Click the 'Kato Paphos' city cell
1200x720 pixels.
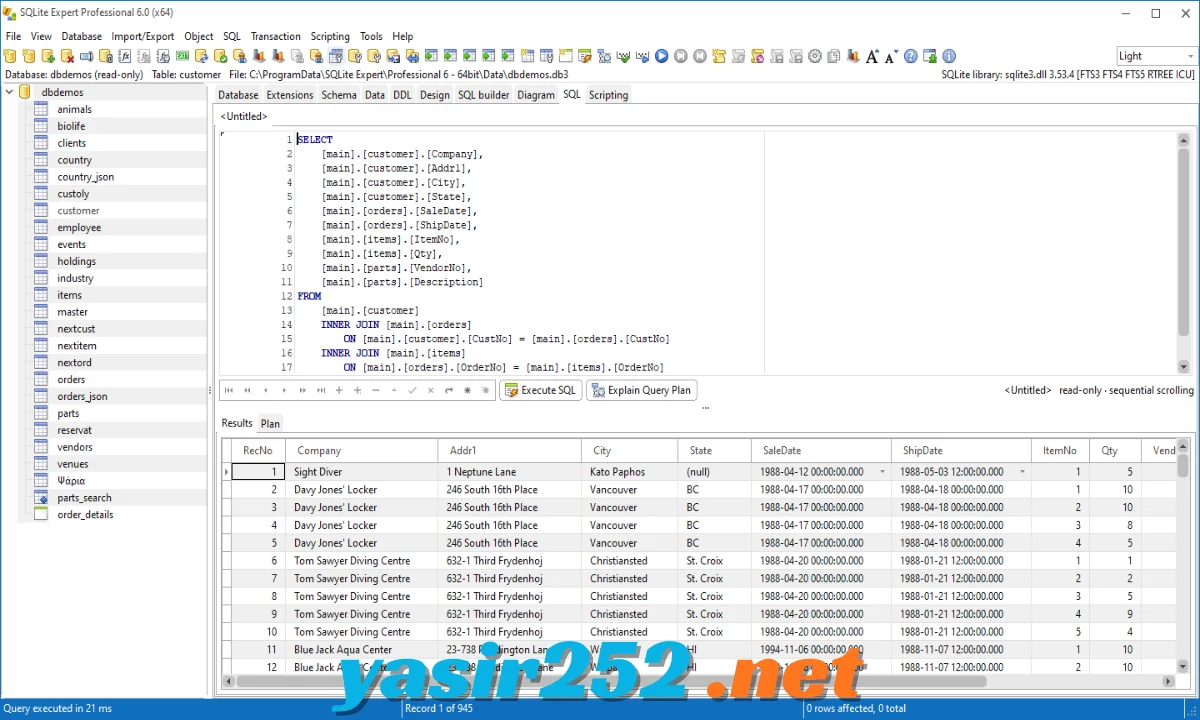click(x=629, y=472)
